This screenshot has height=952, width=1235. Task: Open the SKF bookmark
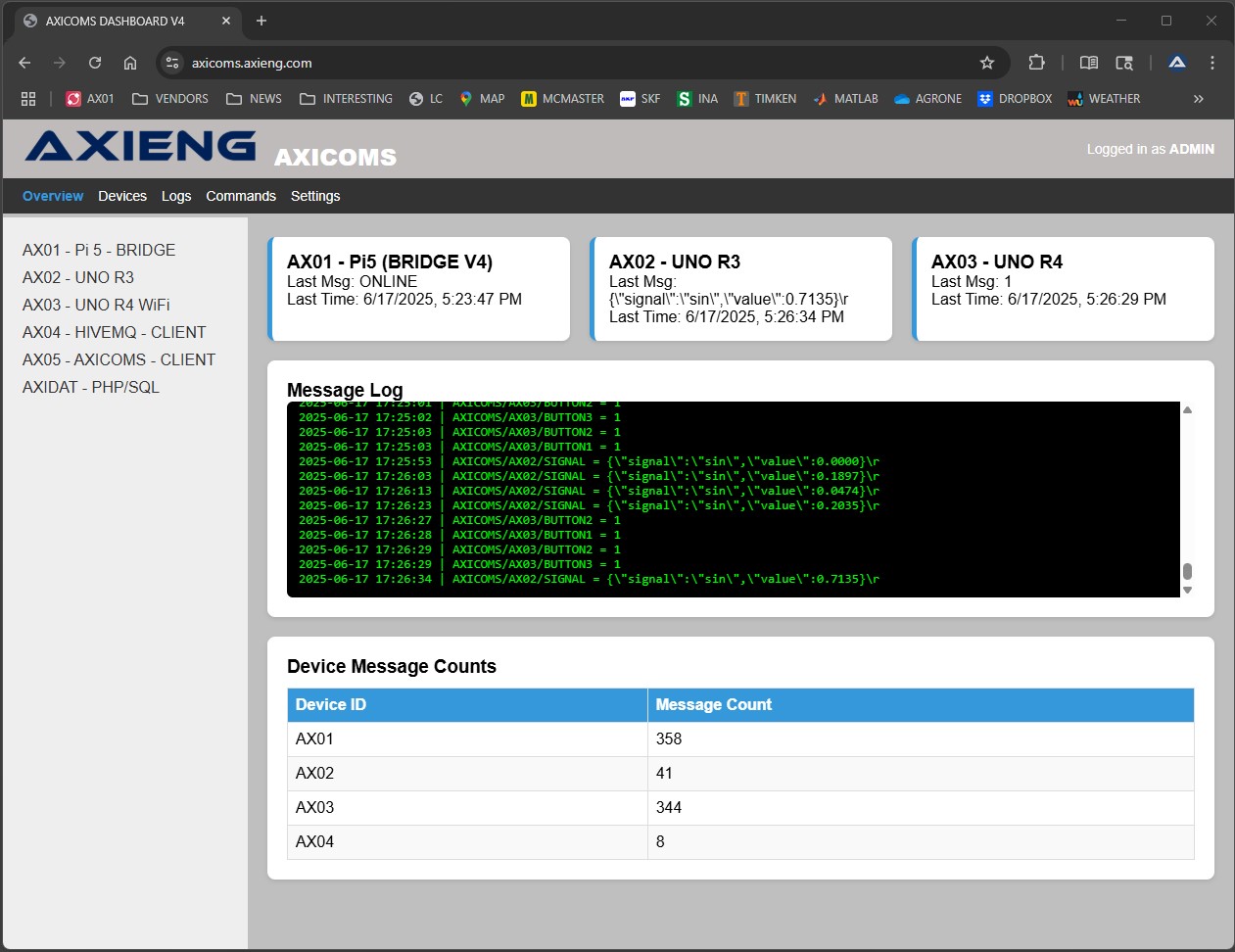coord(640,98)
